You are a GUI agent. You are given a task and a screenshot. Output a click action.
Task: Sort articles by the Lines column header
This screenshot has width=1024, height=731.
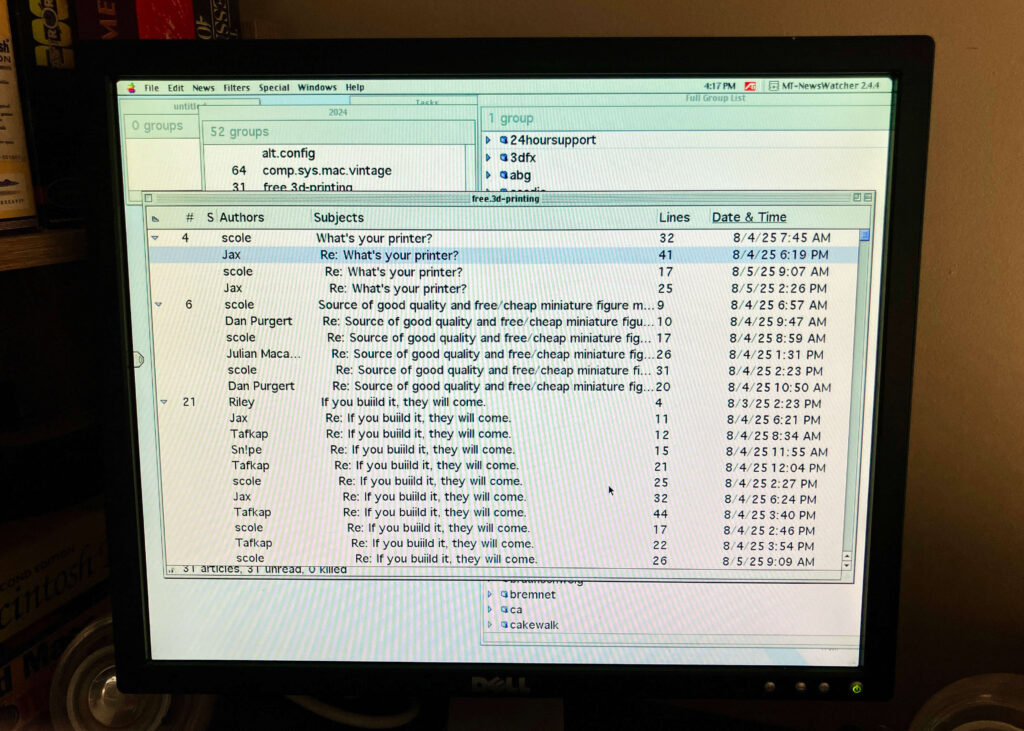(674, 217)
